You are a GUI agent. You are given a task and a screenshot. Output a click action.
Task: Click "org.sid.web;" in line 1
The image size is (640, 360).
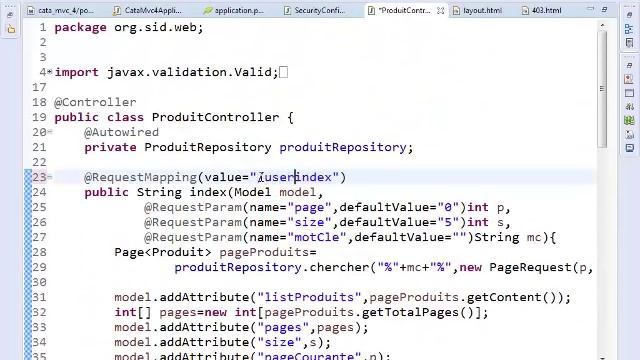pyautogui.click(x=158, y=28)
